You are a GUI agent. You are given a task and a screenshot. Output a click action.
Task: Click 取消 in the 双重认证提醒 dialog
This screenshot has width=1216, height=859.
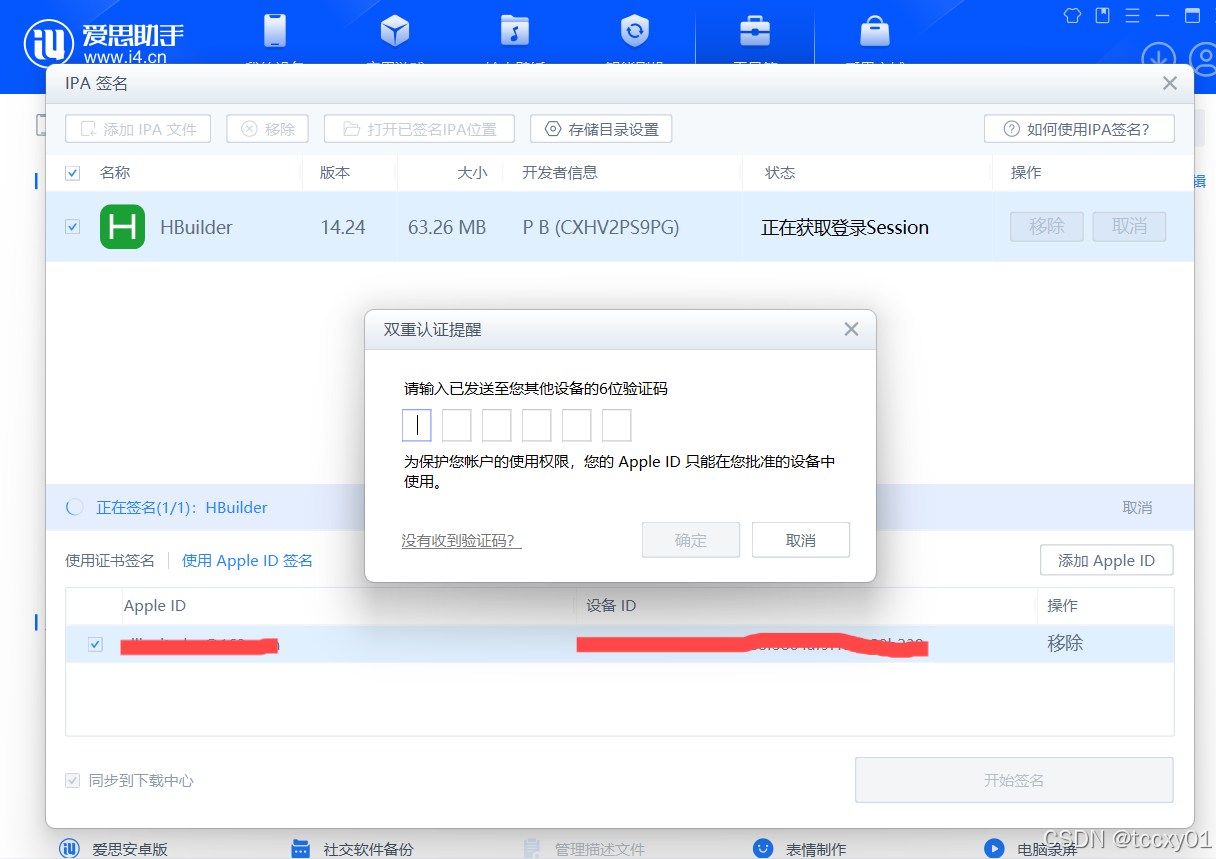click(801, 540)
